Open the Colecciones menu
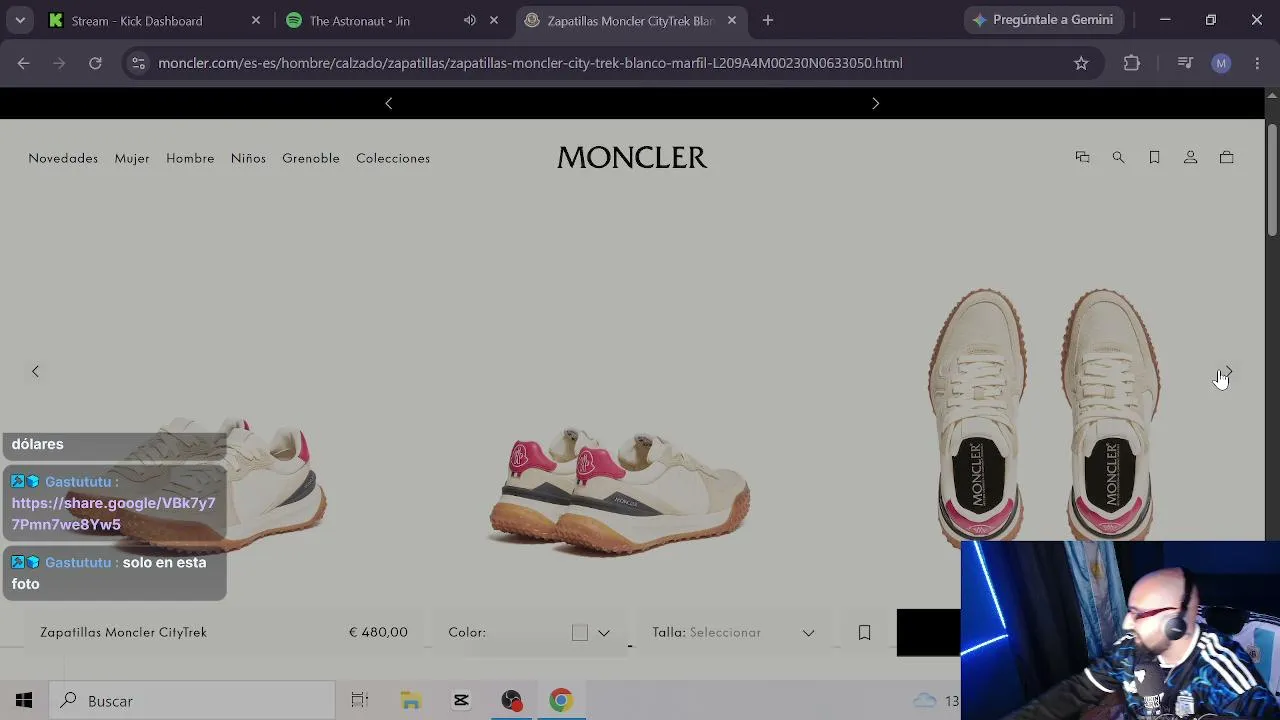1280x720 pixels. coord(393,158)
